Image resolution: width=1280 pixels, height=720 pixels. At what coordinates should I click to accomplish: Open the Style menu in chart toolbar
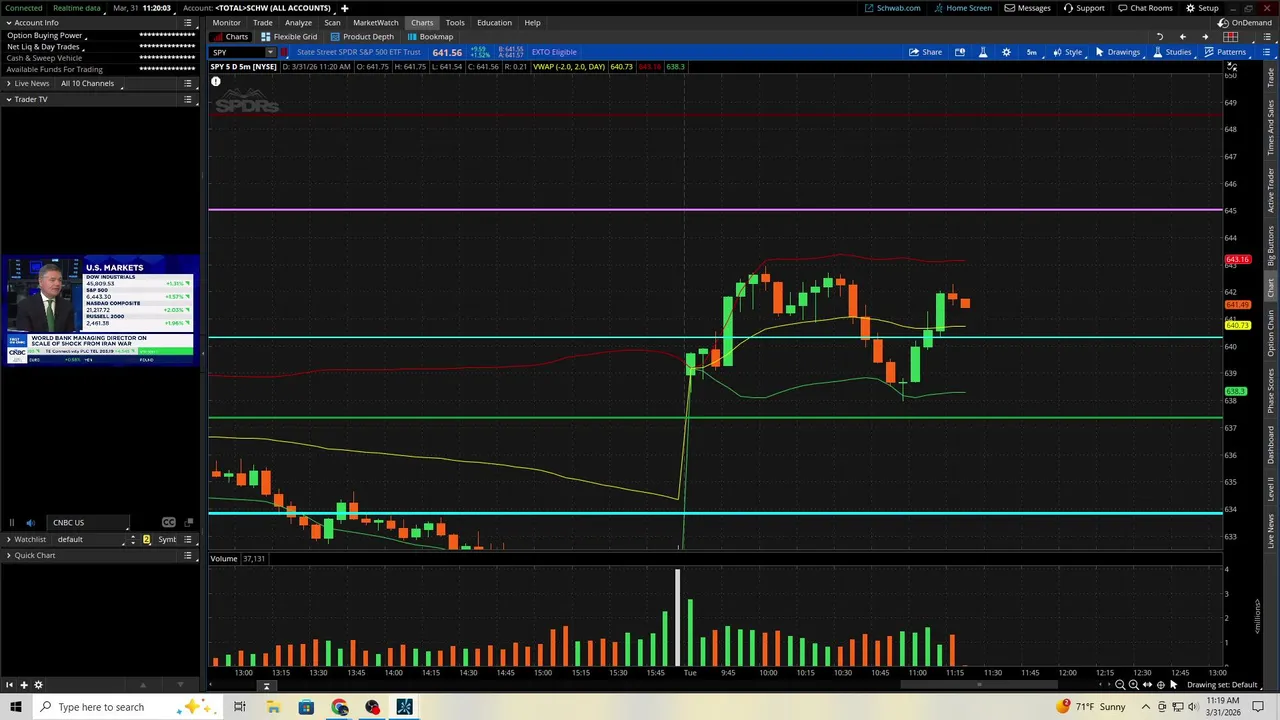(1067, 52)
